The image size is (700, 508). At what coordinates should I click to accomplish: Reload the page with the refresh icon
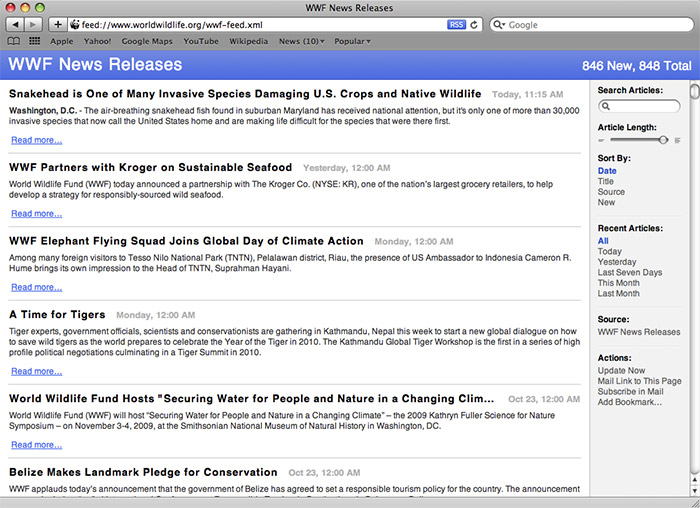pyautogui.click(x=474, y=24)
